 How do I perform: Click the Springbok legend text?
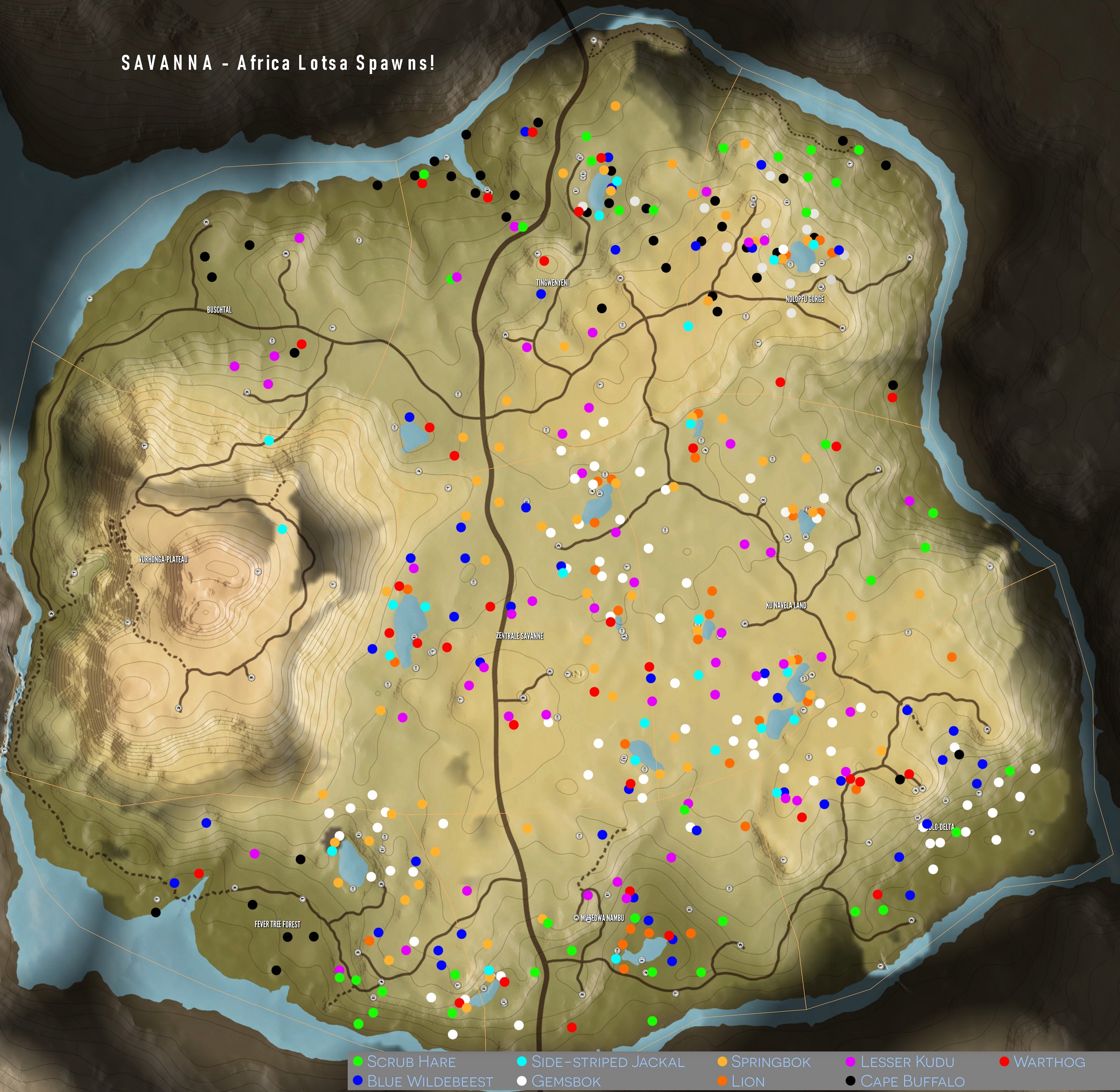tap(771, 1062)
